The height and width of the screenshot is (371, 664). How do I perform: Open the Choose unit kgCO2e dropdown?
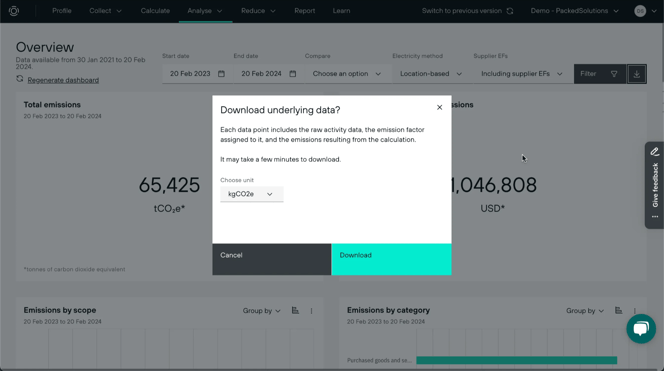[x=252, y=194]
